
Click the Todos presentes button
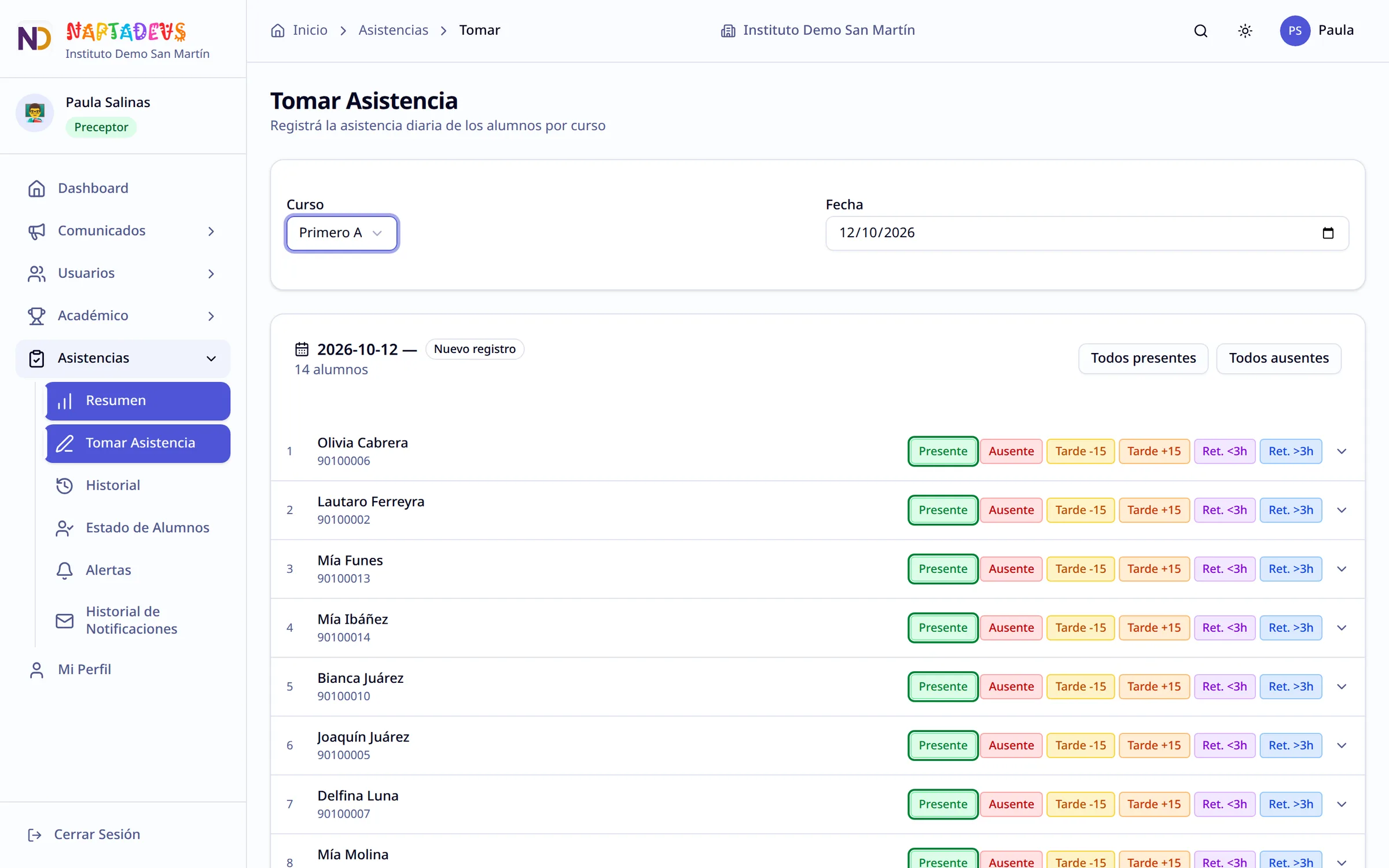coord(1143,359)
